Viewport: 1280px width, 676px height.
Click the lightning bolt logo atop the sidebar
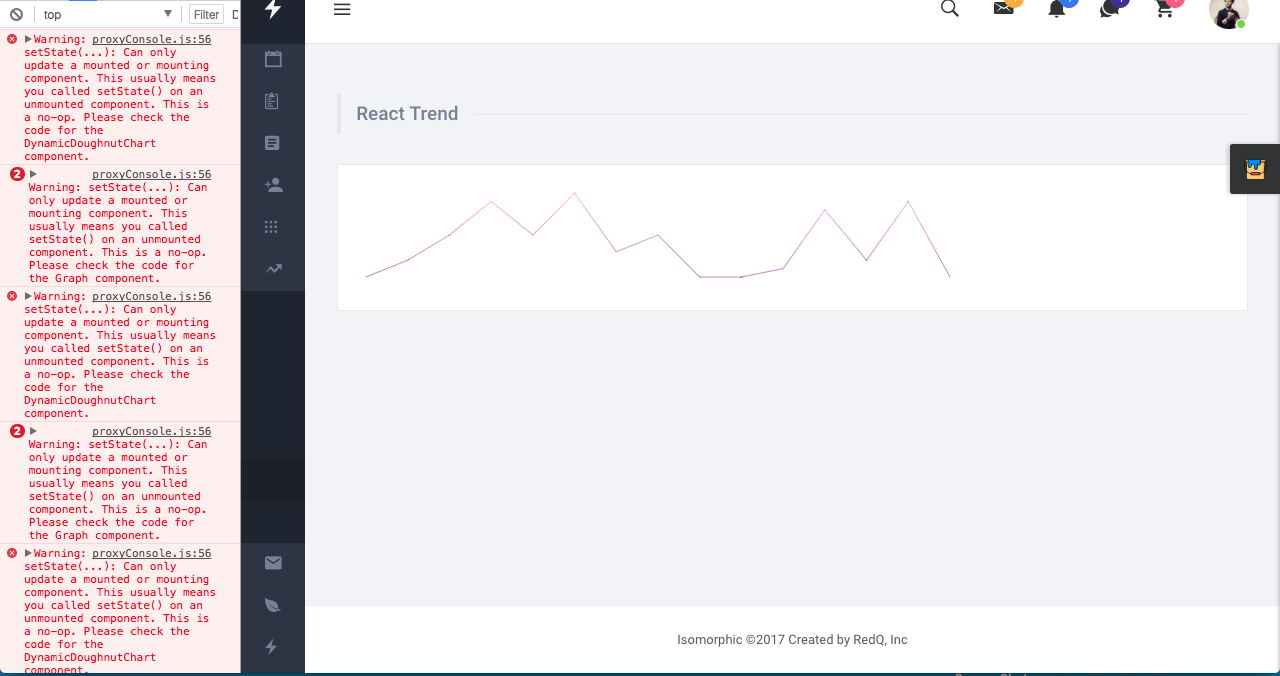(x=272, y=8)
